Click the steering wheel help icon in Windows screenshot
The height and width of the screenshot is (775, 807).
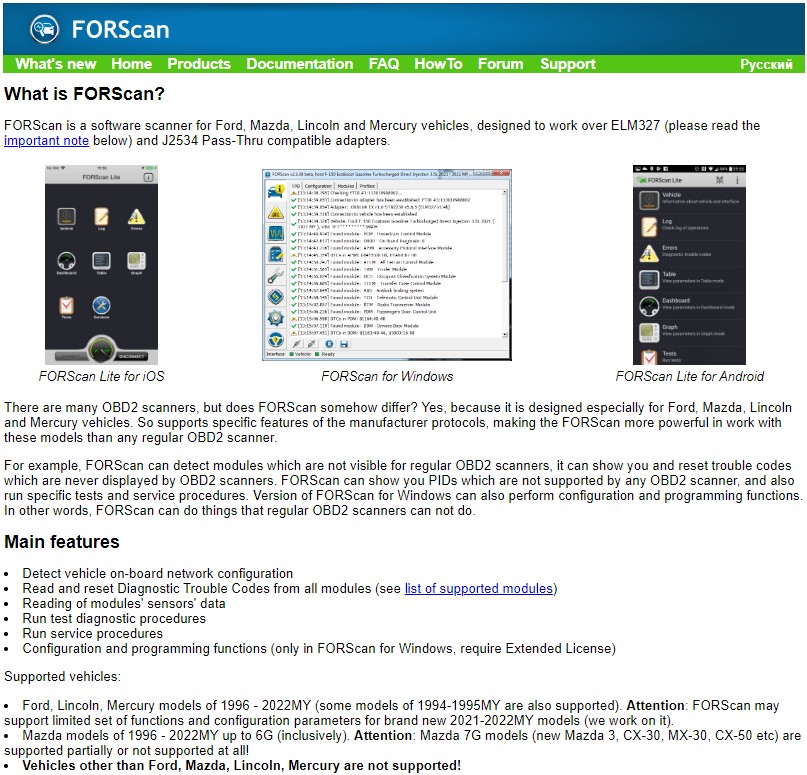tap(274, 339)
